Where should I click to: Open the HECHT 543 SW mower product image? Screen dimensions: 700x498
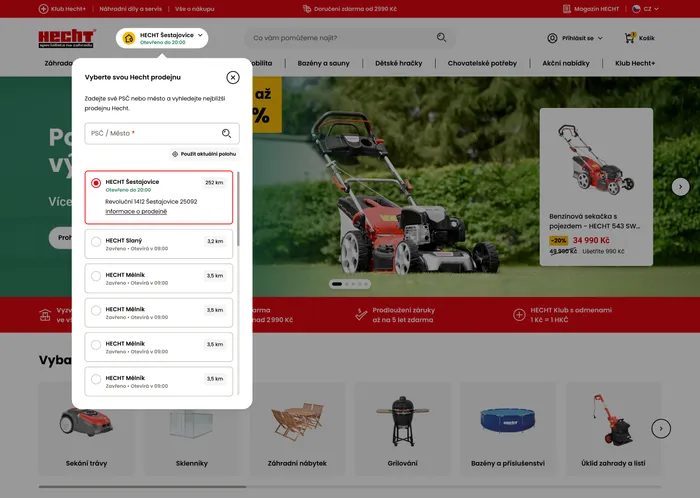(x=596, y=159)
